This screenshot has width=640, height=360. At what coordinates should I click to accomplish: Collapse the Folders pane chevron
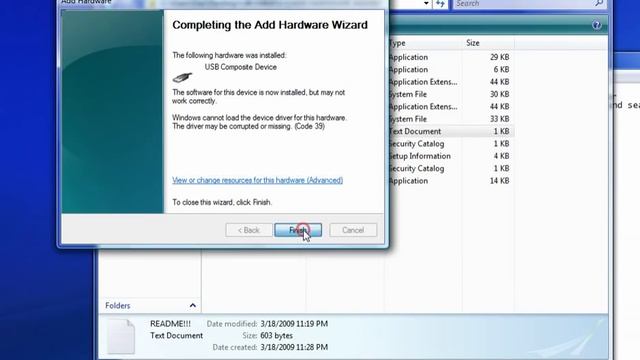point(193,305)
